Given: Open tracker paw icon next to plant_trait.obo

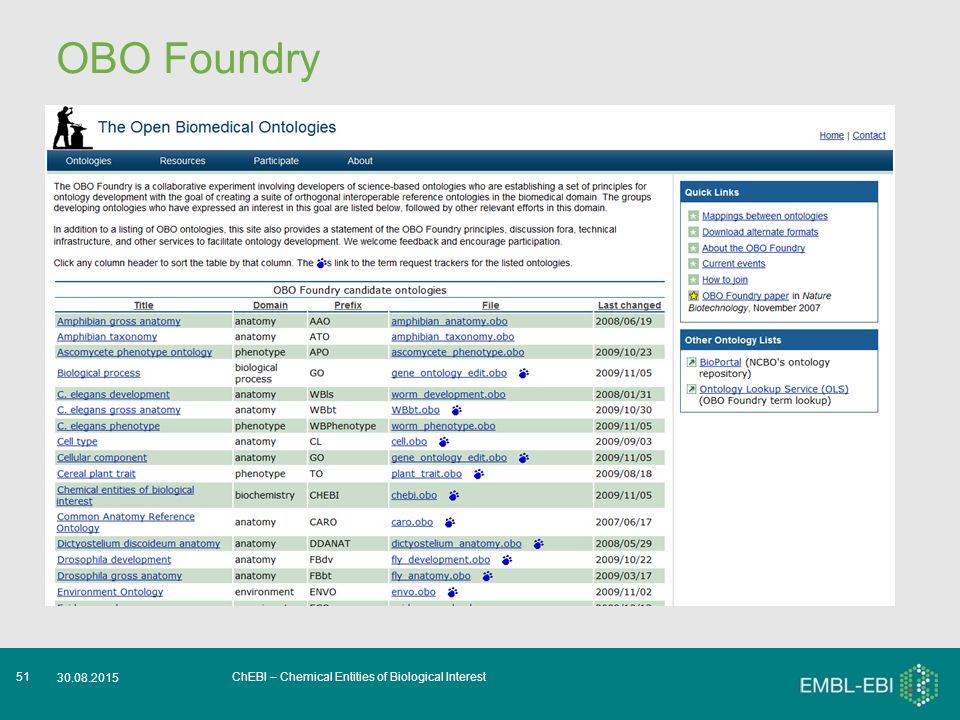Looking at the screenshot, I should (x=479, y=474).
